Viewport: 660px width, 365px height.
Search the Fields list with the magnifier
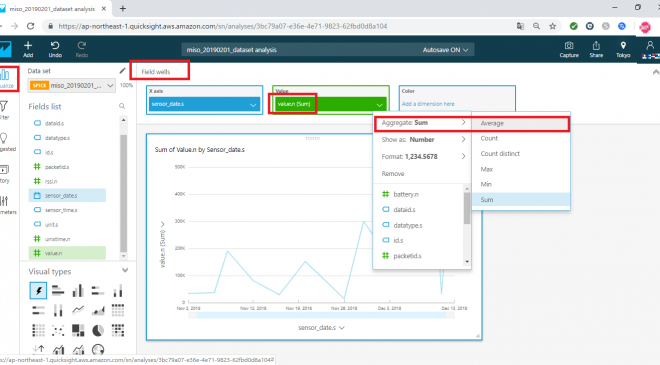click(x=122, y=106)
